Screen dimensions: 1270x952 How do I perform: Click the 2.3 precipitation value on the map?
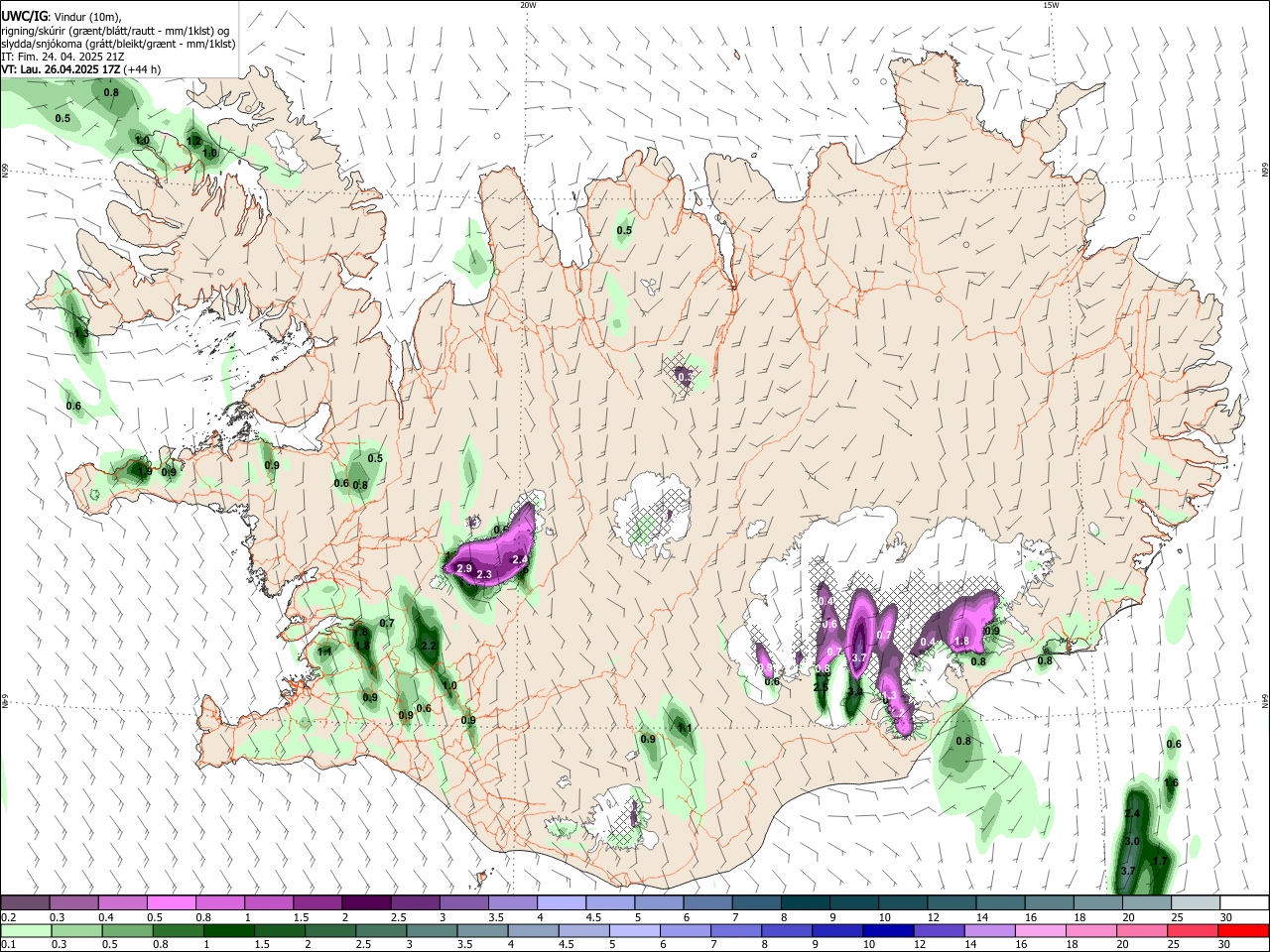click(484, 575)
